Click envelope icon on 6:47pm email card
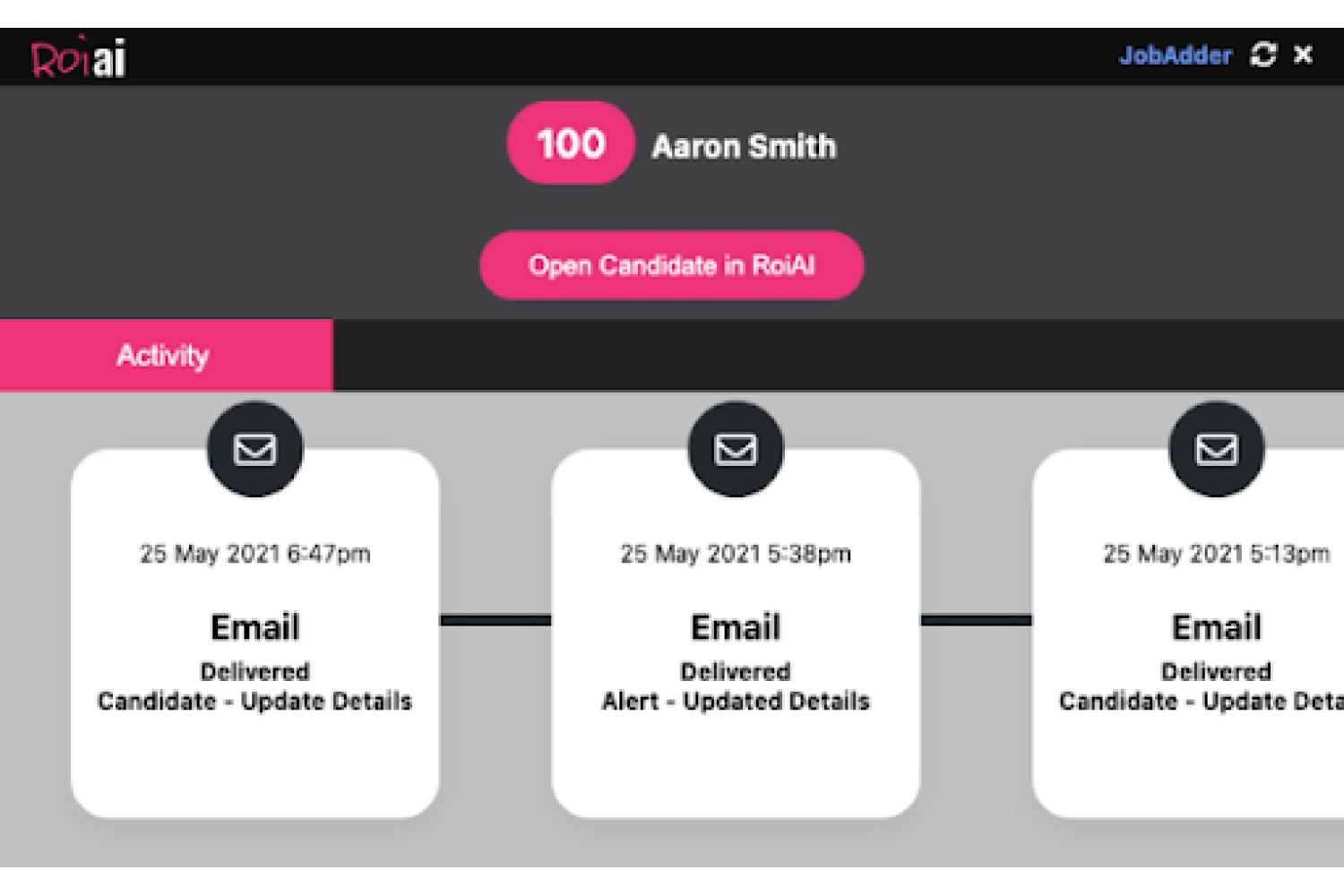This screenshot has width=1344, height=896. coord(255,449)
